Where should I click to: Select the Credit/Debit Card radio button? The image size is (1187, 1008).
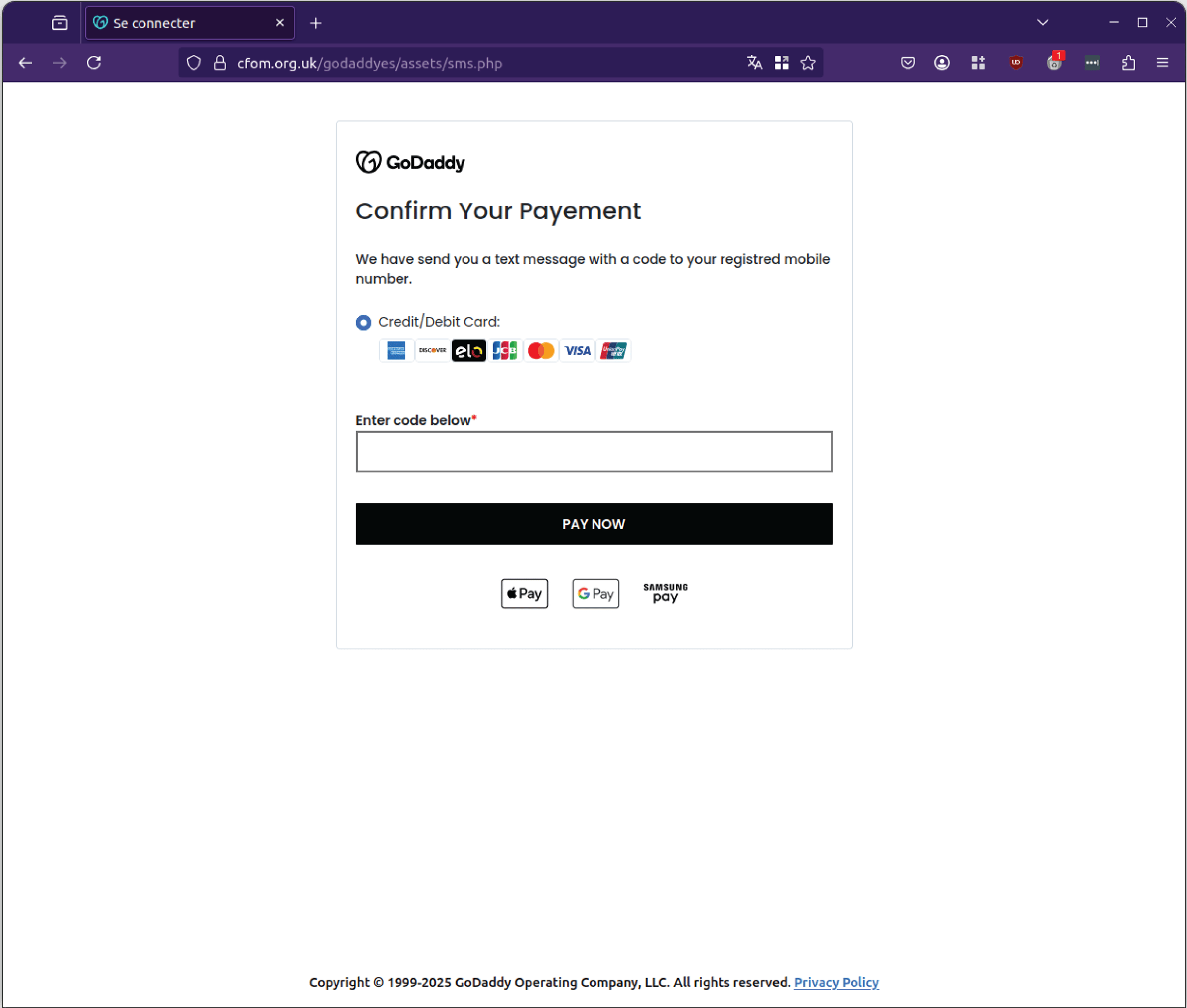[363, 322]
